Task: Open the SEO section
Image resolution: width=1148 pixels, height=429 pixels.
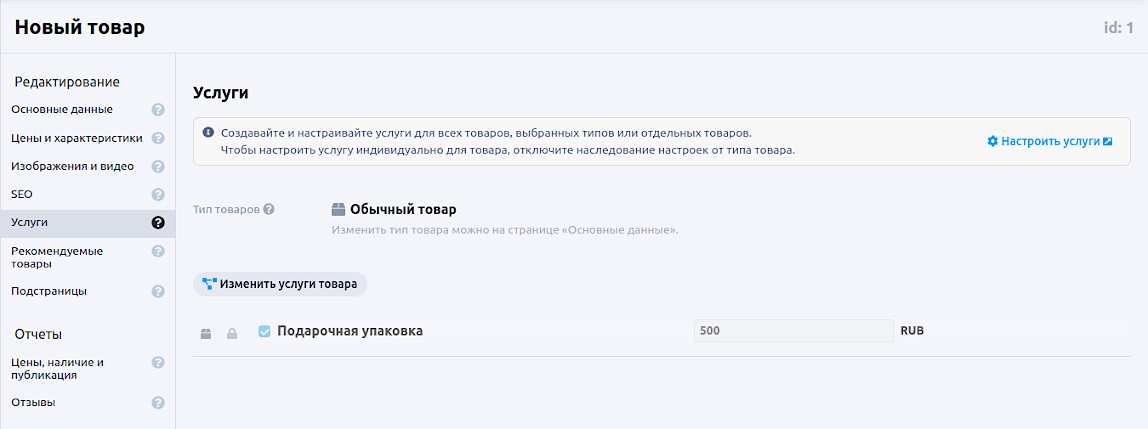Action: pyautogui.click(x=22, y=194)
